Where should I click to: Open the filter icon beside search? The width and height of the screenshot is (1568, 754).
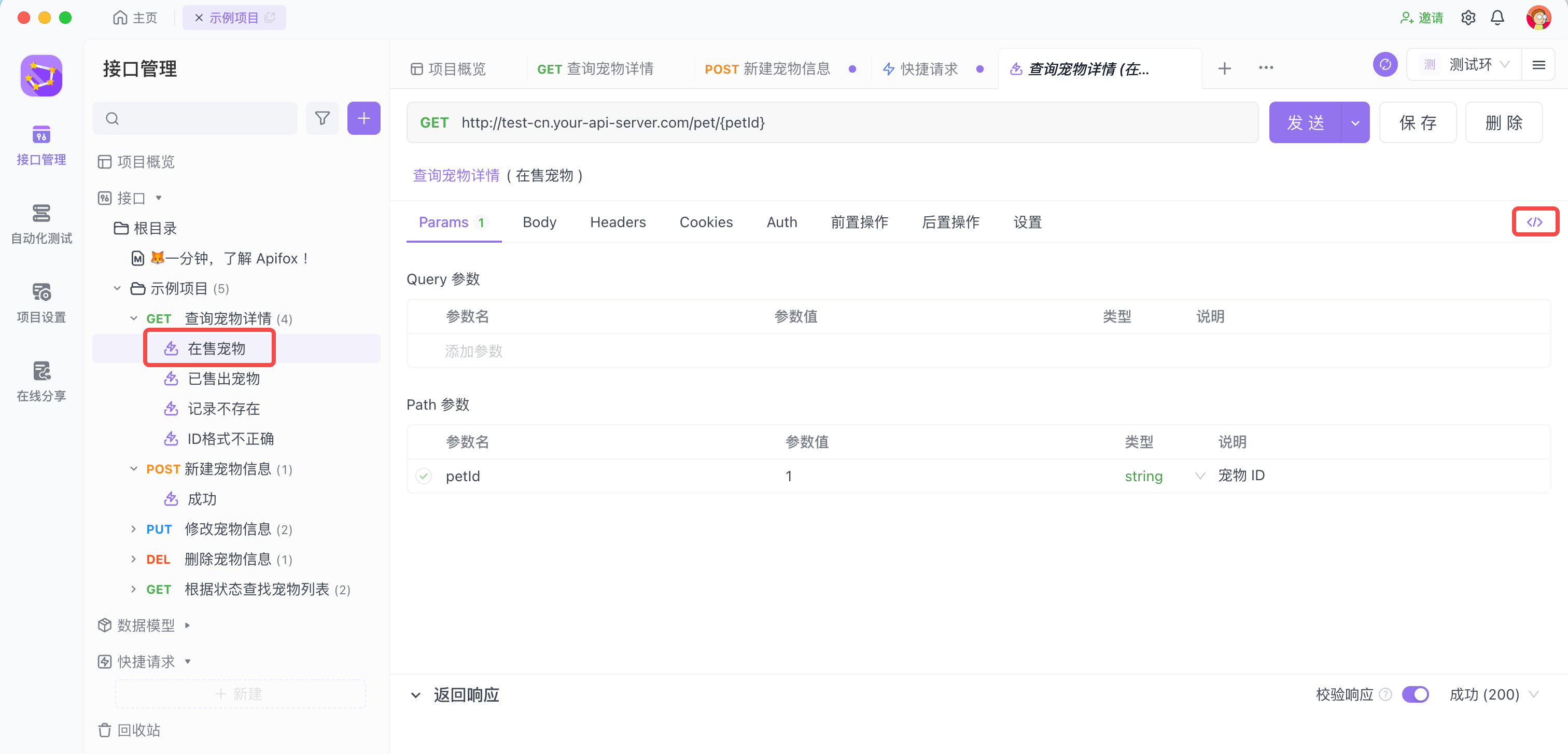click(322, 118)
